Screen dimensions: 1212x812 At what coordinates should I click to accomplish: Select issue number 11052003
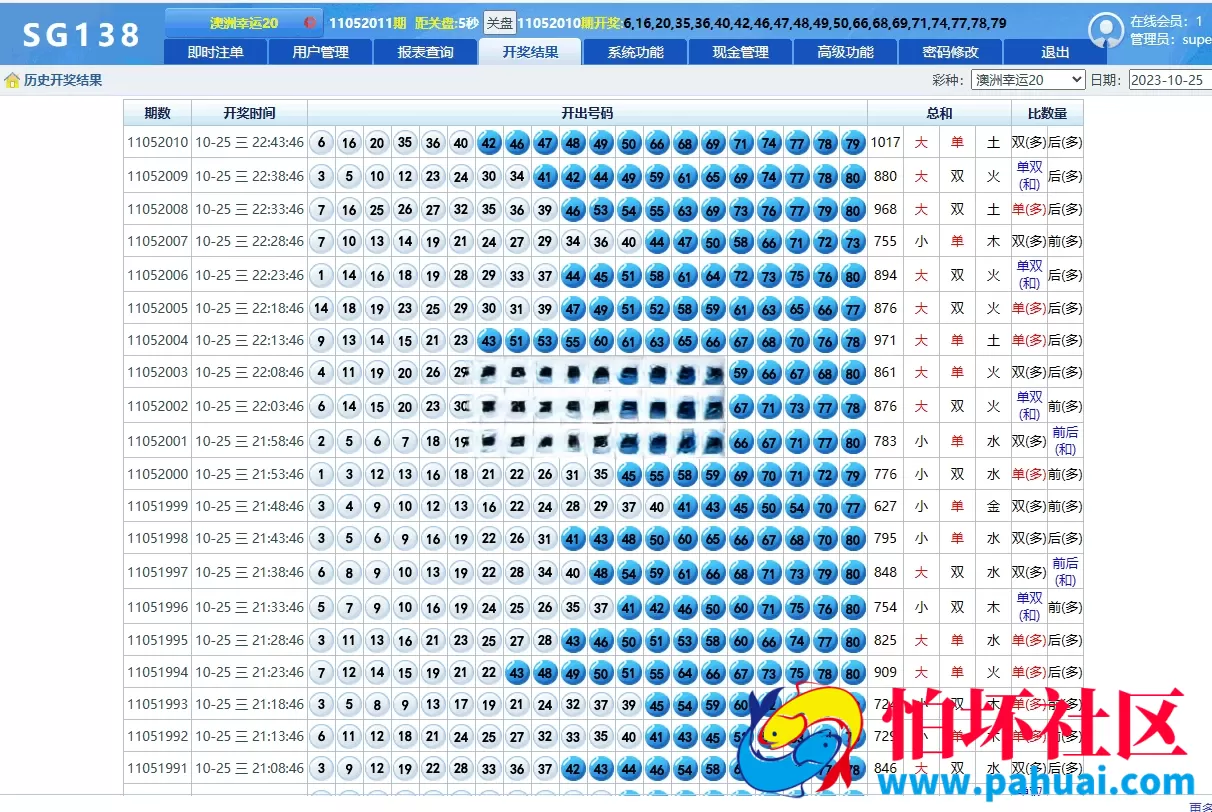point(157,372)
